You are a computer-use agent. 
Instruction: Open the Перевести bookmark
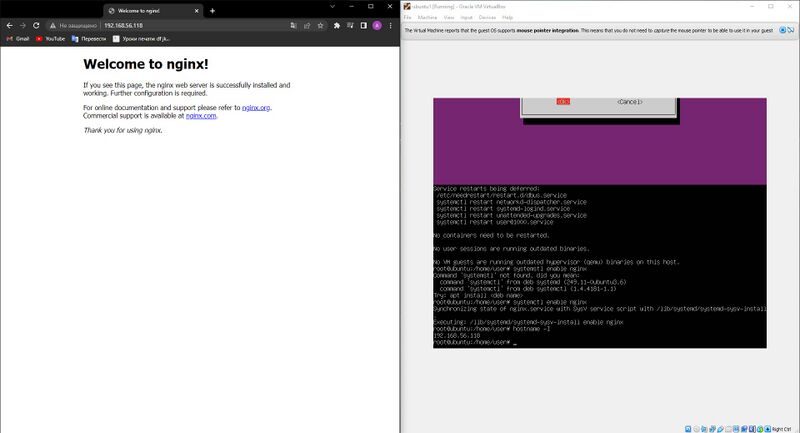[x=89, y=39]
